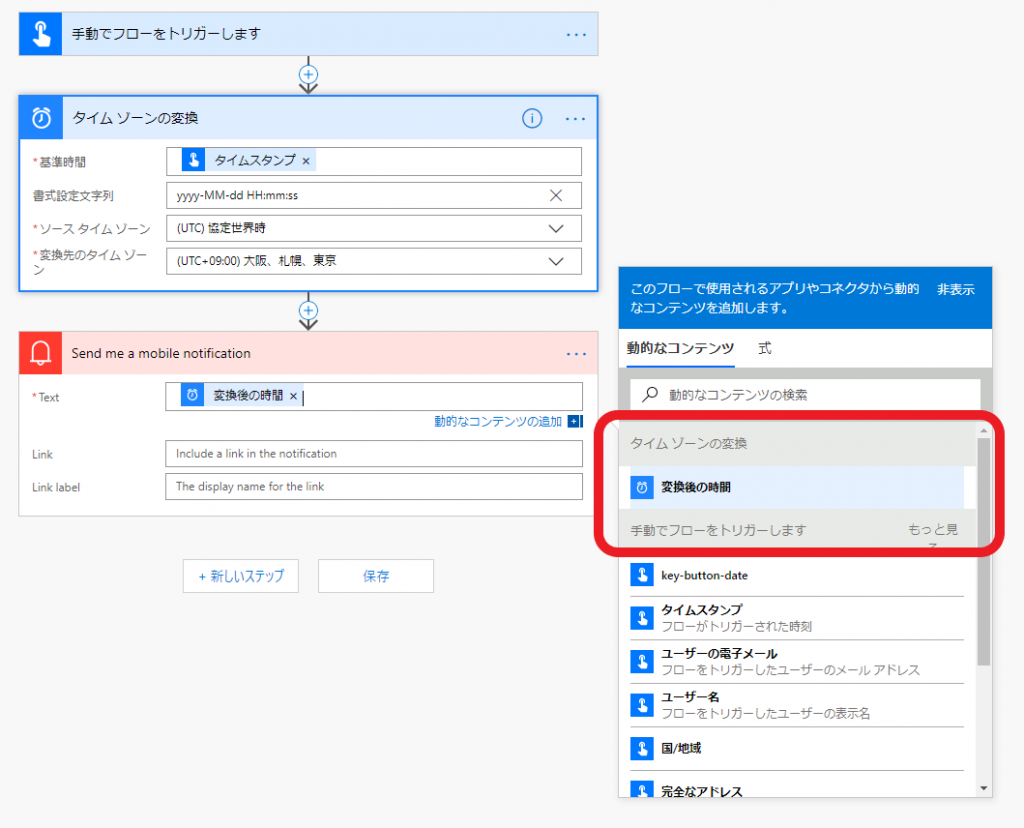Expand source time zone dropdown
Image resolution: width=1024 pixels, height=828 pixels.
pos(556,229)
